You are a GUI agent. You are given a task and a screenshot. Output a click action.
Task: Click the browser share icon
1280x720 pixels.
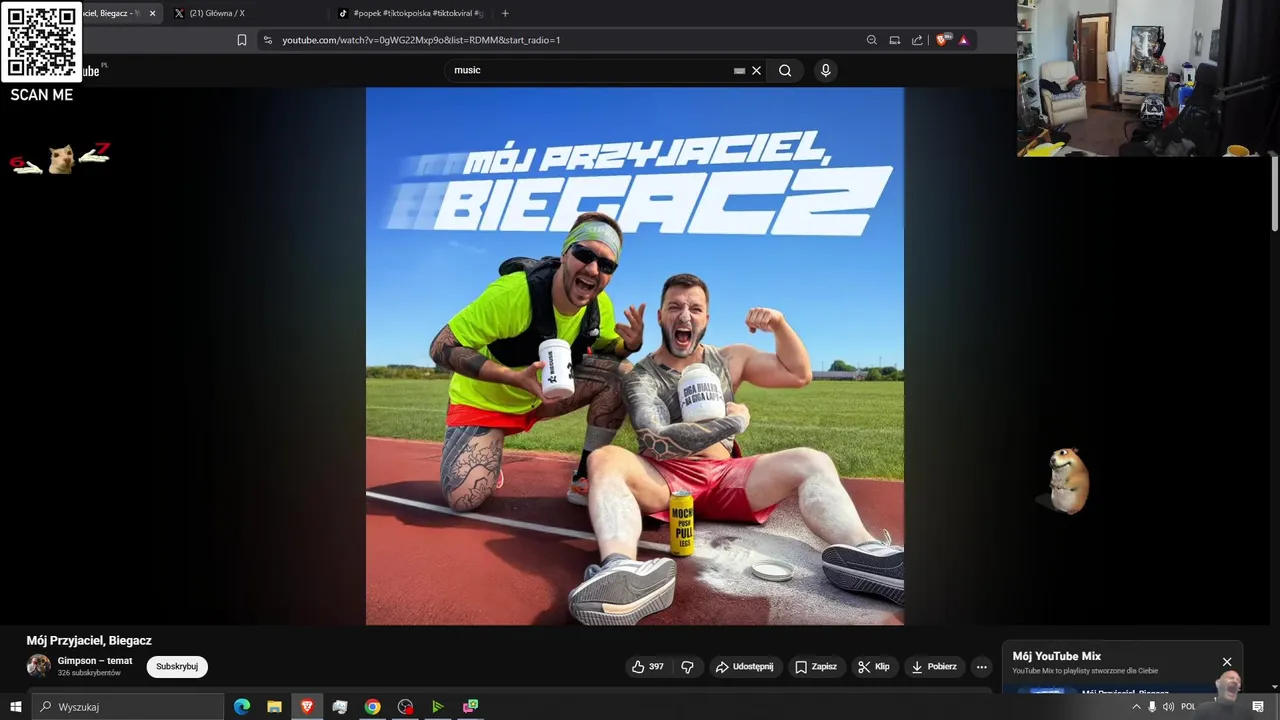point(917,40)
